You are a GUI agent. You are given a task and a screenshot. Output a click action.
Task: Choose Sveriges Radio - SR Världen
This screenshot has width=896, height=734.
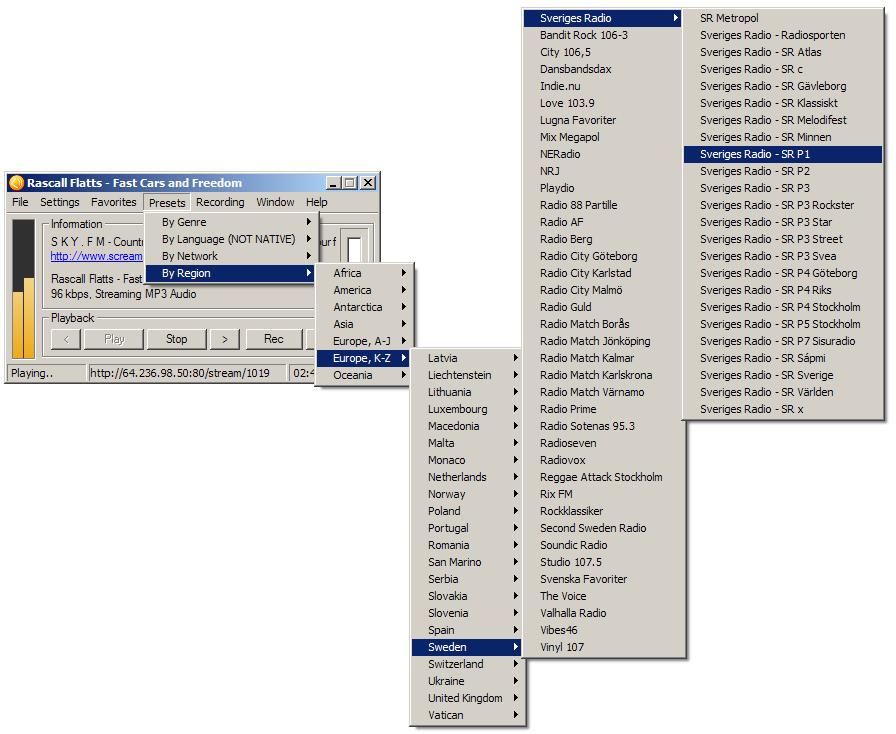[x=783, y=393]
